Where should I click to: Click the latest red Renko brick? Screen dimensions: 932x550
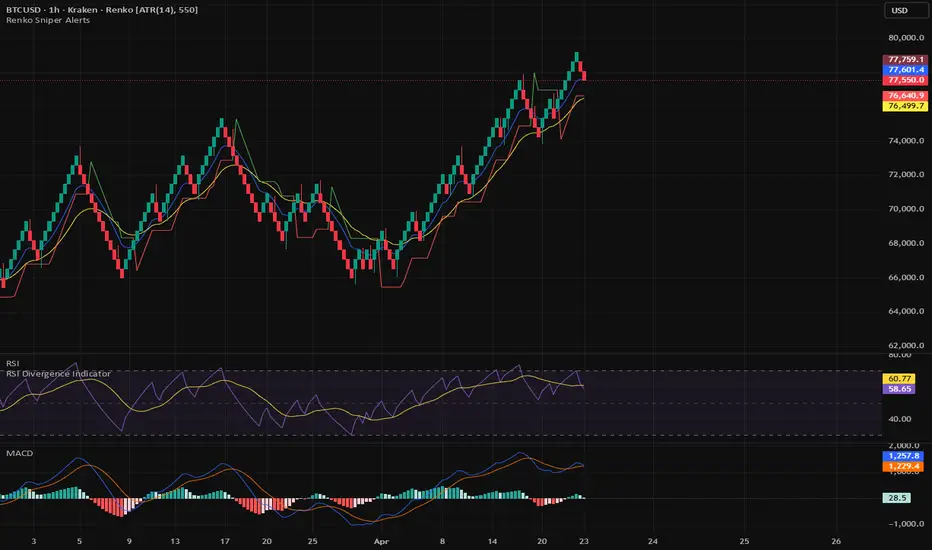pyautogui.click(x=584, y=76)
